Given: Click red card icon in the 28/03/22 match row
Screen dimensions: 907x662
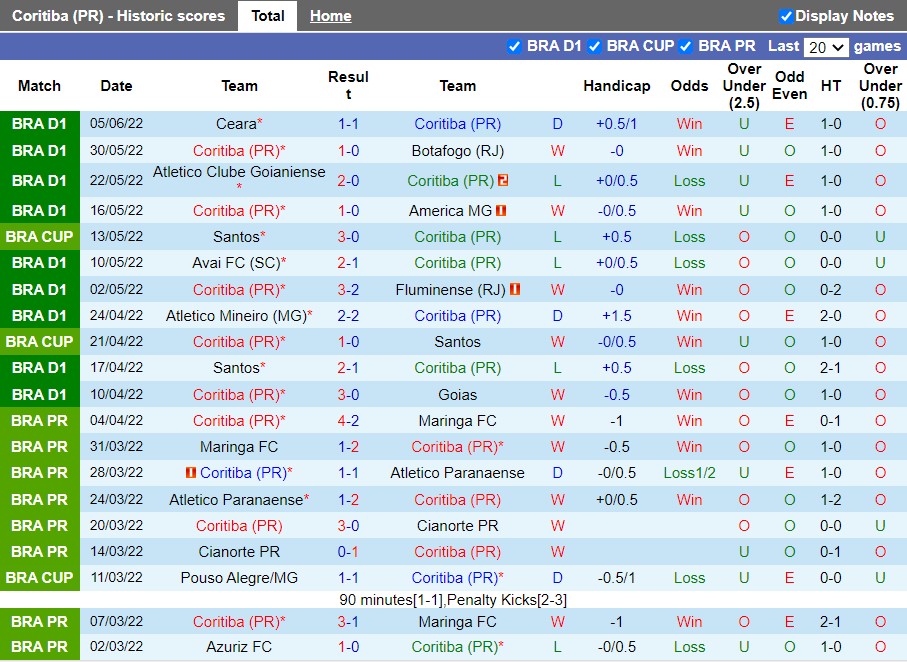Looking at the screenshot, I should coord(190,473).
